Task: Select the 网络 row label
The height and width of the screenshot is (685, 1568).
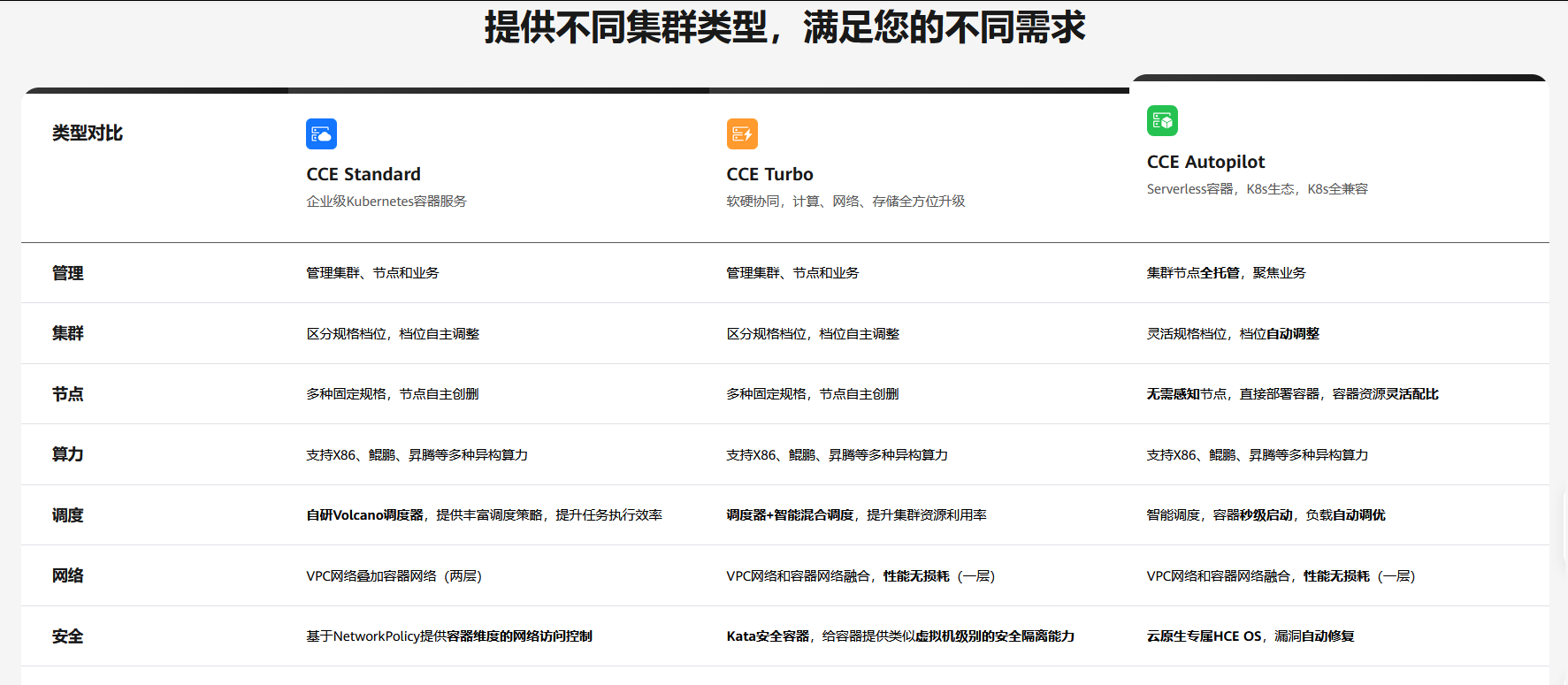Action: tap(67, 575)
